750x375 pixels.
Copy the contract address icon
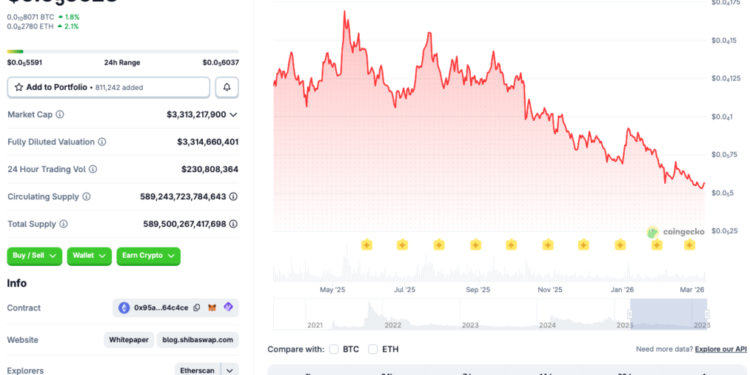[197, 308]
